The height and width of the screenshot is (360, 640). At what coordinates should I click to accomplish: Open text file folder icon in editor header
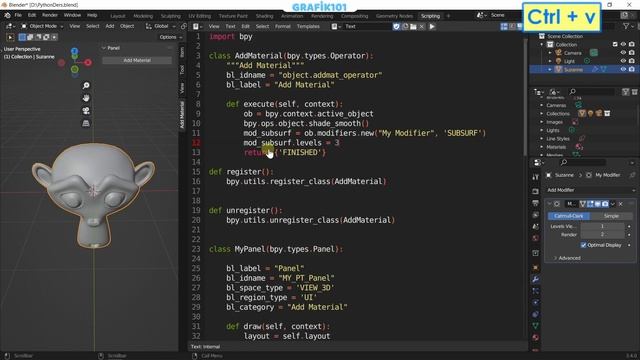[x=413, y=27]
